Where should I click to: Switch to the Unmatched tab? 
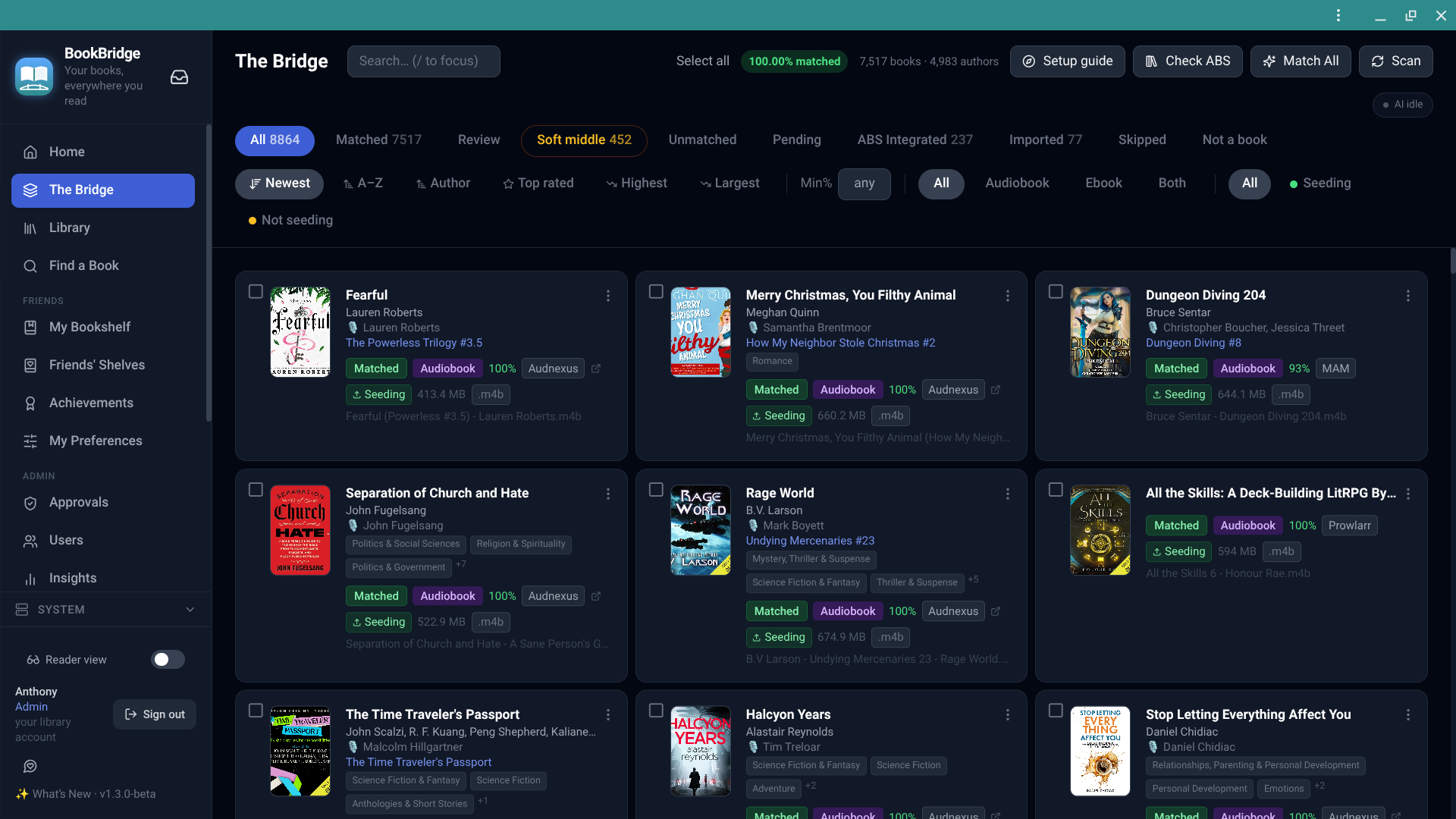coord(702,140)
